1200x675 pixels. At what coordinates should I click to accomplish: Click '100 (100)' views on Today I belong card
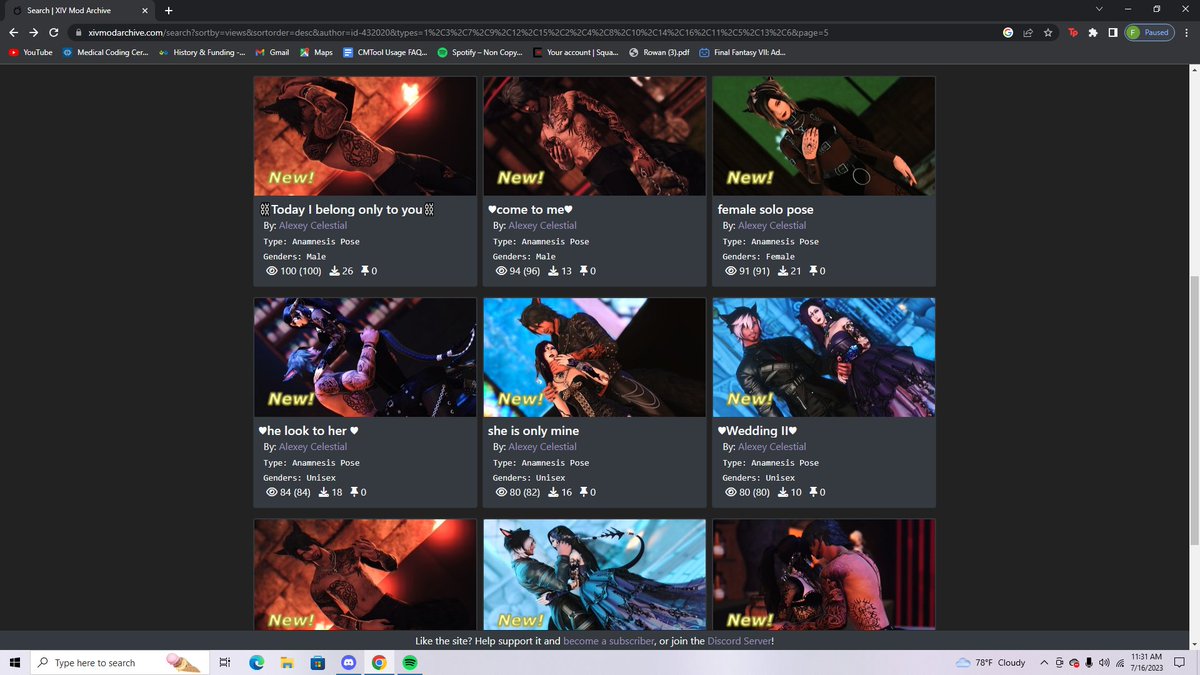tap(294, 271)
